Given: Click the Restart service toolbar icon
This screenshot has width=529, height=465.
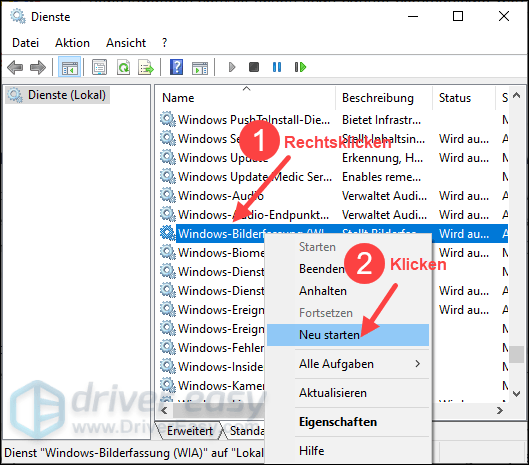Looking at the screenshot, I should [x=300, y=67].
